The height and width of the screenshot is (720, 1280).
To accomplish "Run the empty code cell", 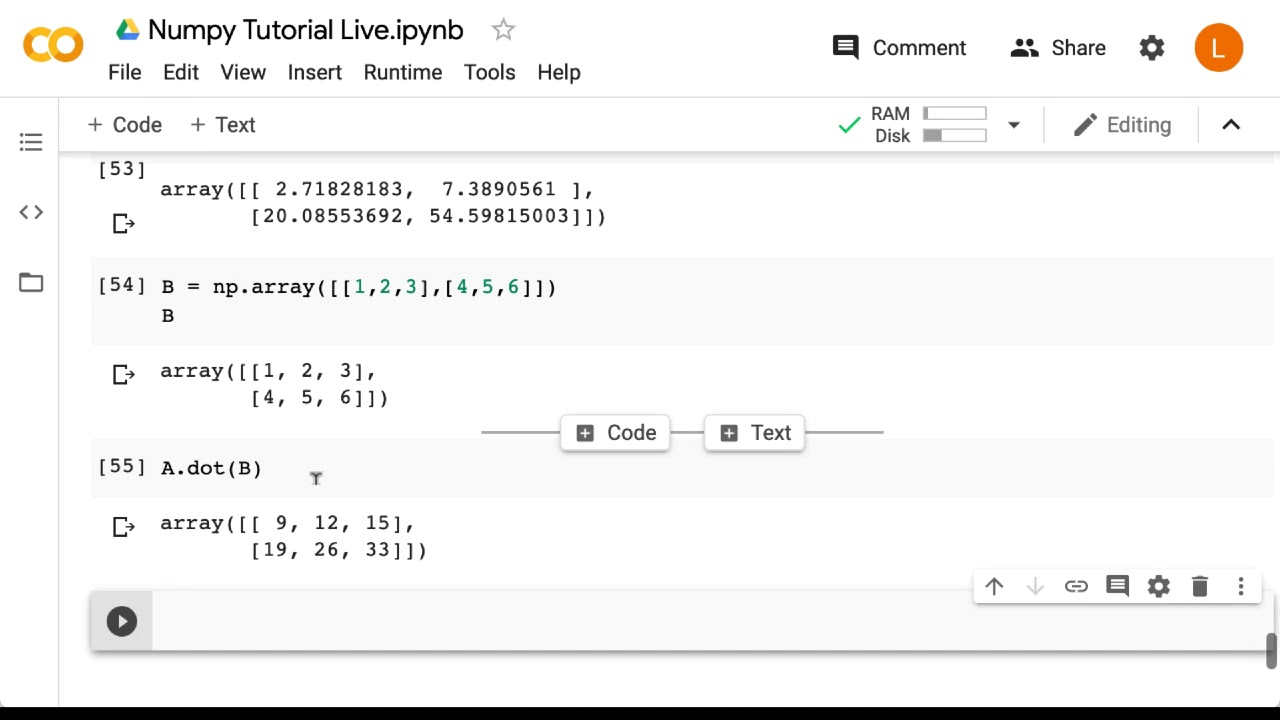I will tap(122, 621).
